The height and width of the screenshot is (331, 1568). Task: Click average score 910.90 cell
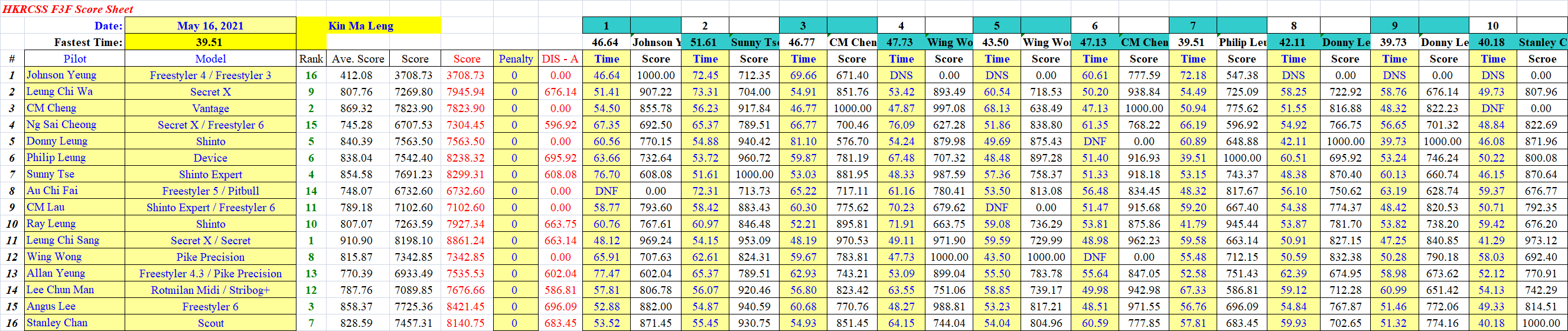tap(357, 241)
